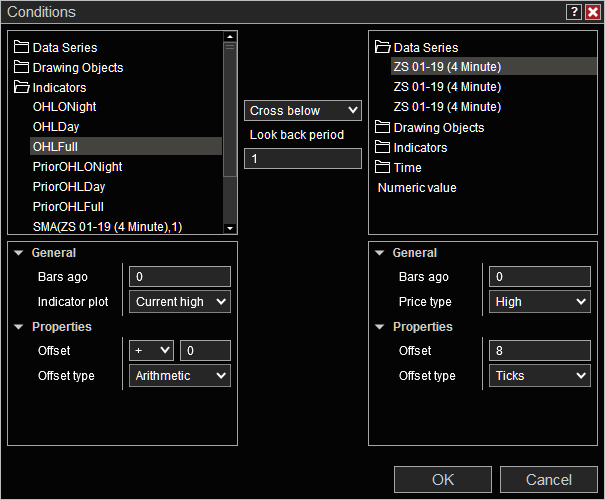Open the left Offset plus sign dropdown

[x=151, y=350]
